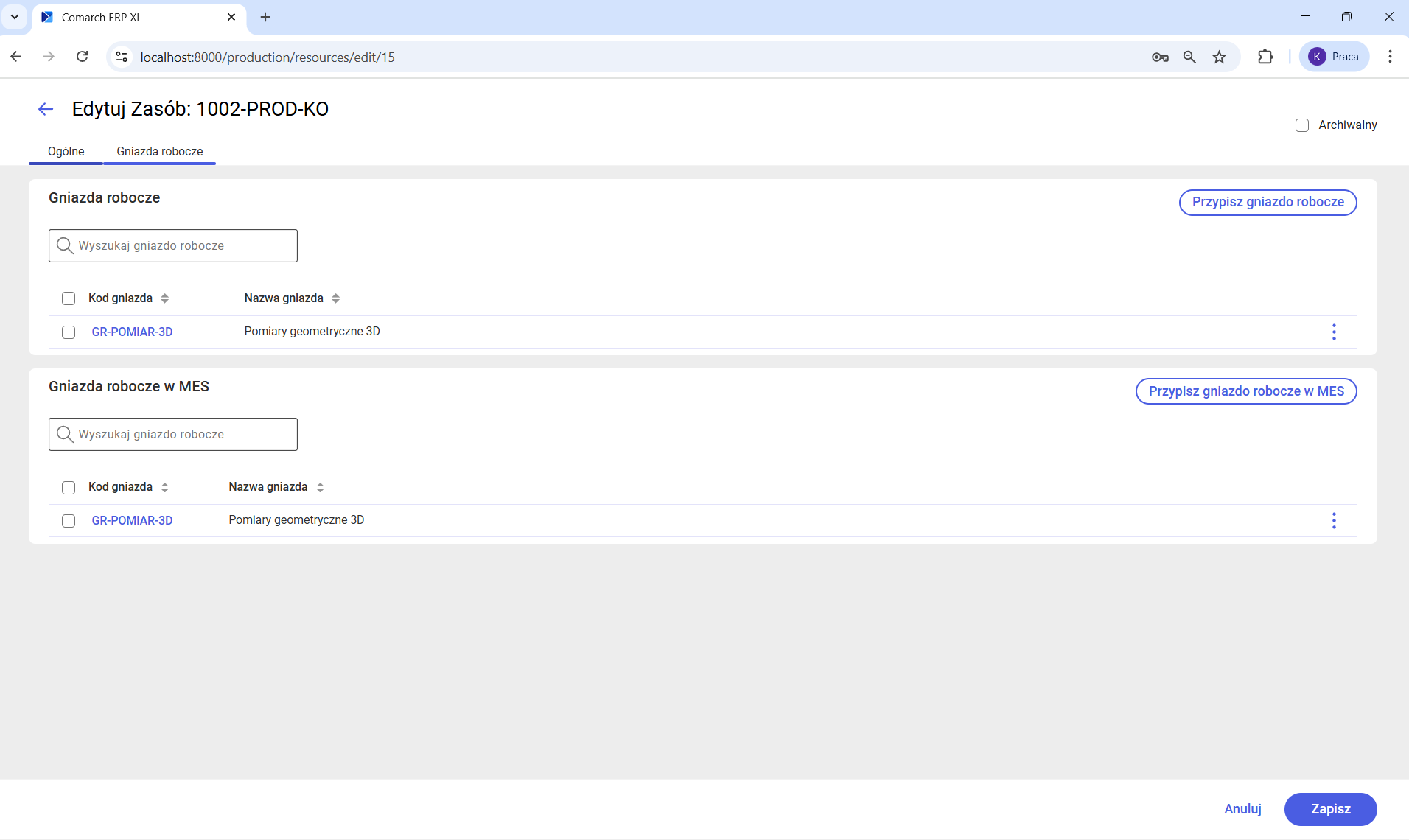Click Przypisz gniazdo robocze button
This screenshot has height=840, width=1409.
1268,202
